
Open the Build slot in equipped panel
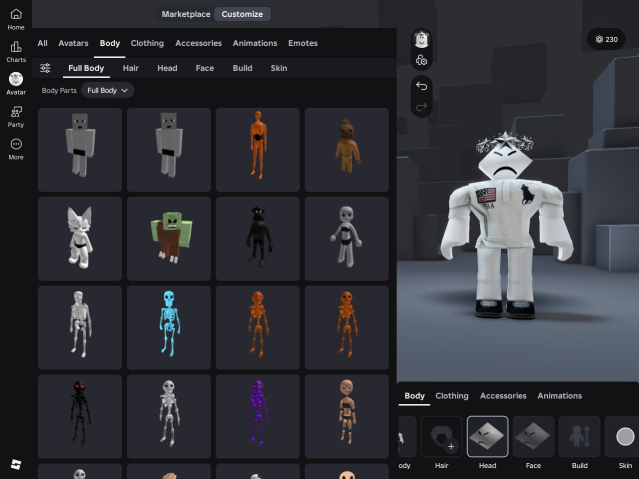pos(579,437)
